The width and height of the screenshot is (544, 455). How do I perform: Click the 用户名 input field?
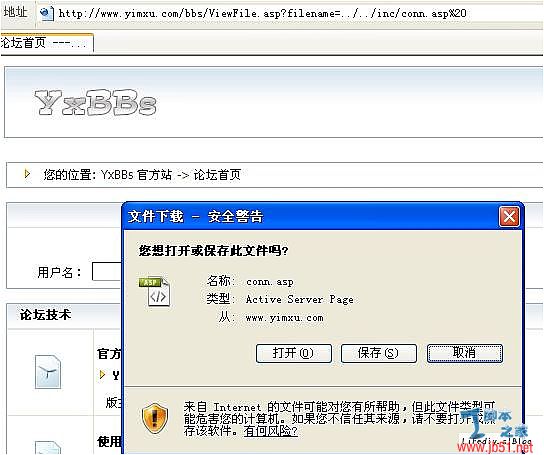click(107, 271)
